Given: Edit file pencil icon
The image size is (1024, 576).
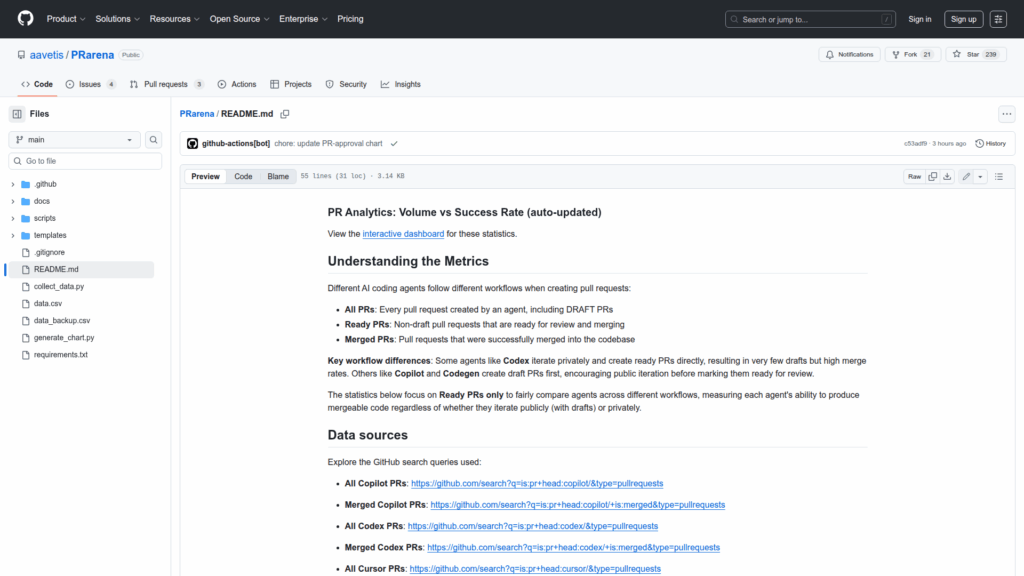Looking at the screenshot, I should pos(966,176).
